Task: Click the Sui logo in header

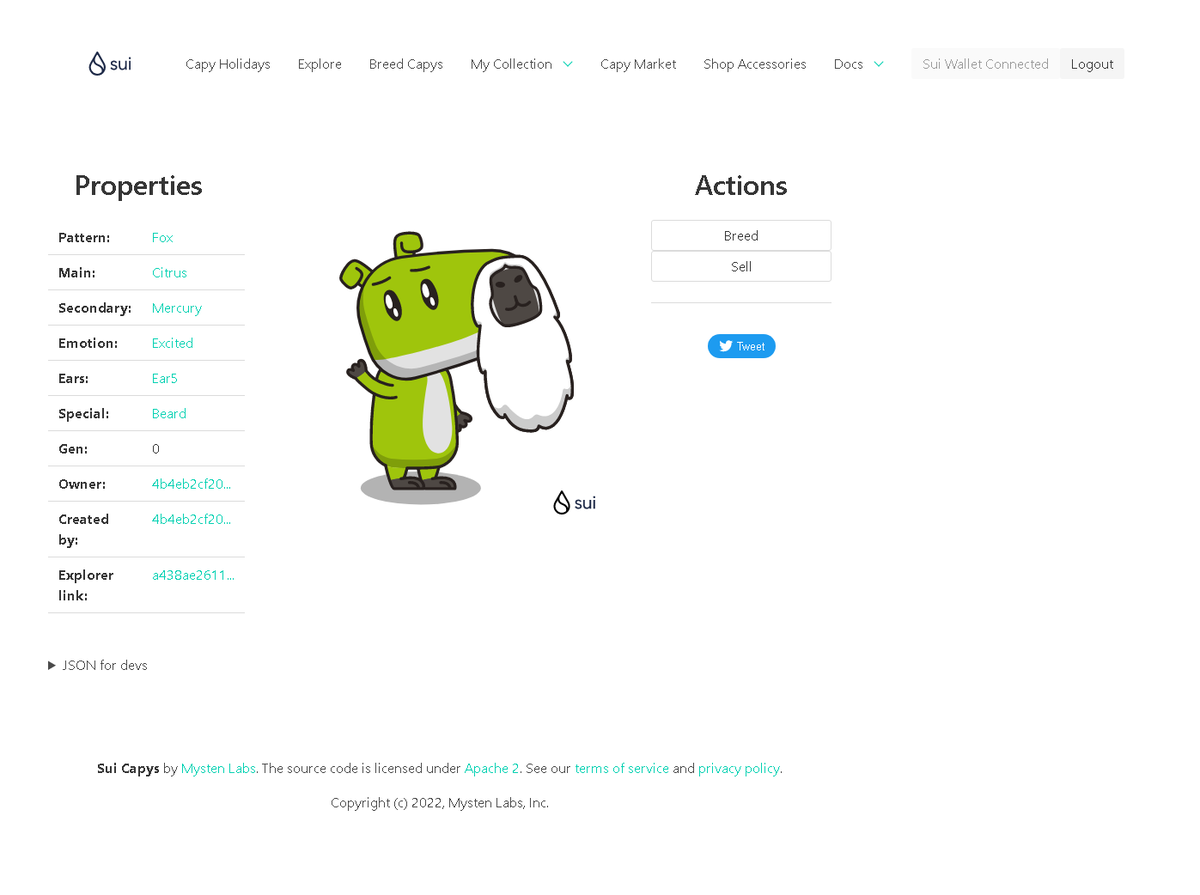Action: [110, 64]
